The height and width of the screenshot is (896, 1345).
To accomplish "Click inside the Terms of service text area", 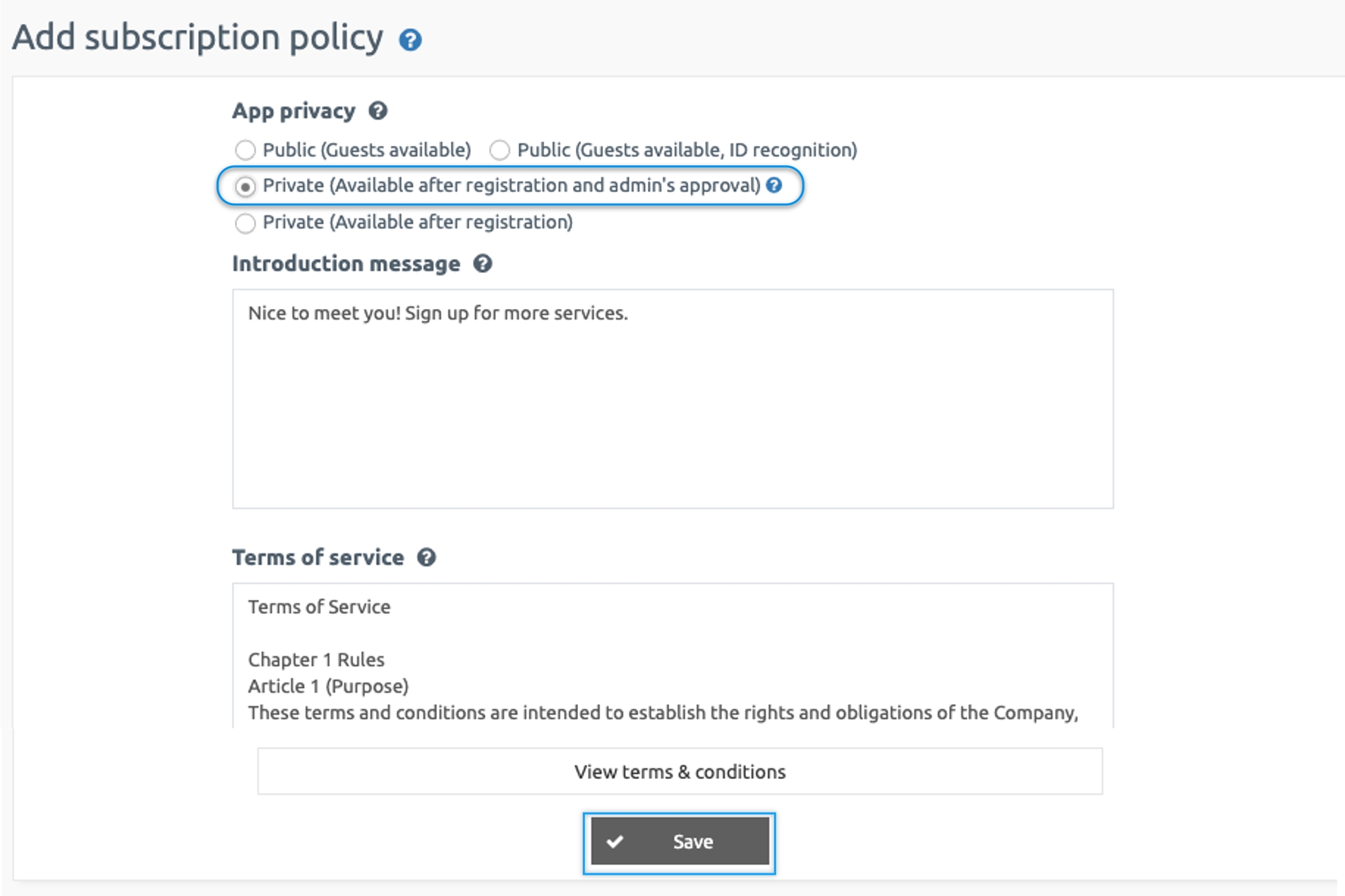I will pos(672,655).
